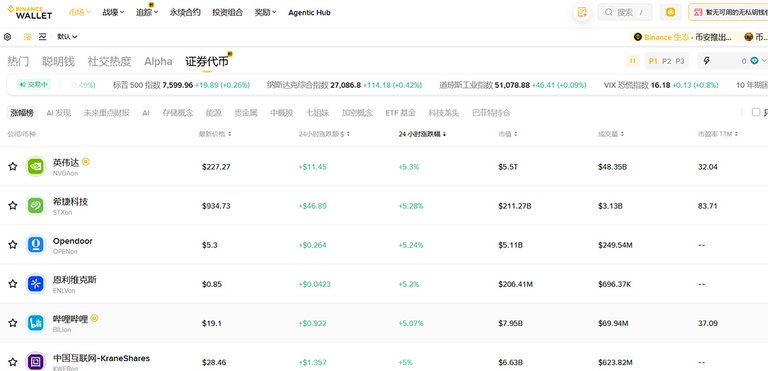Image resolution: width=768 pixels, height=371 pixels.
Task: Click the search input field
Action: (x=625, y=12)
